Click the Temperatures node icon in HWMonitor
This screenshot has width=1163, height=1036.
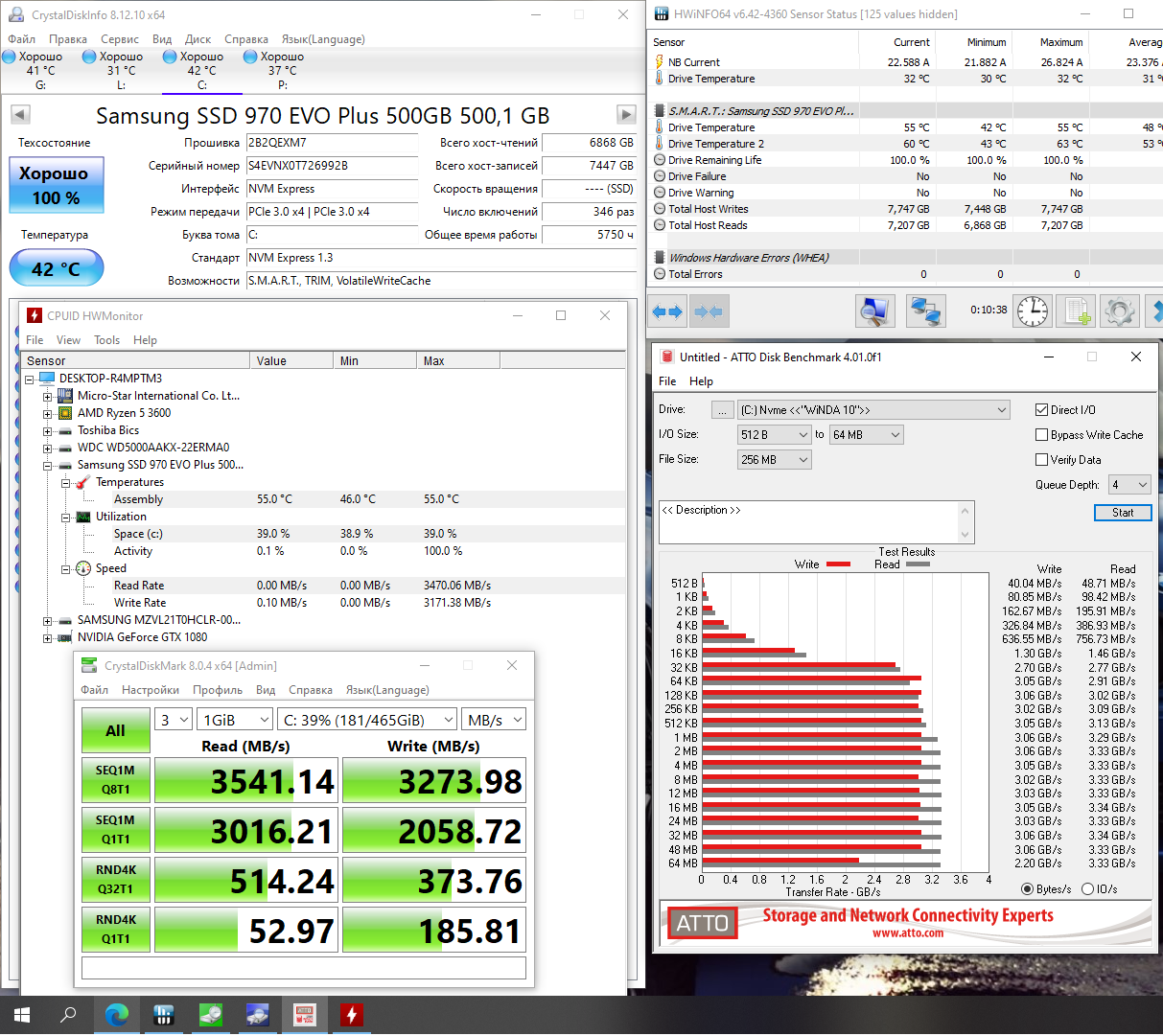[83, 482]
